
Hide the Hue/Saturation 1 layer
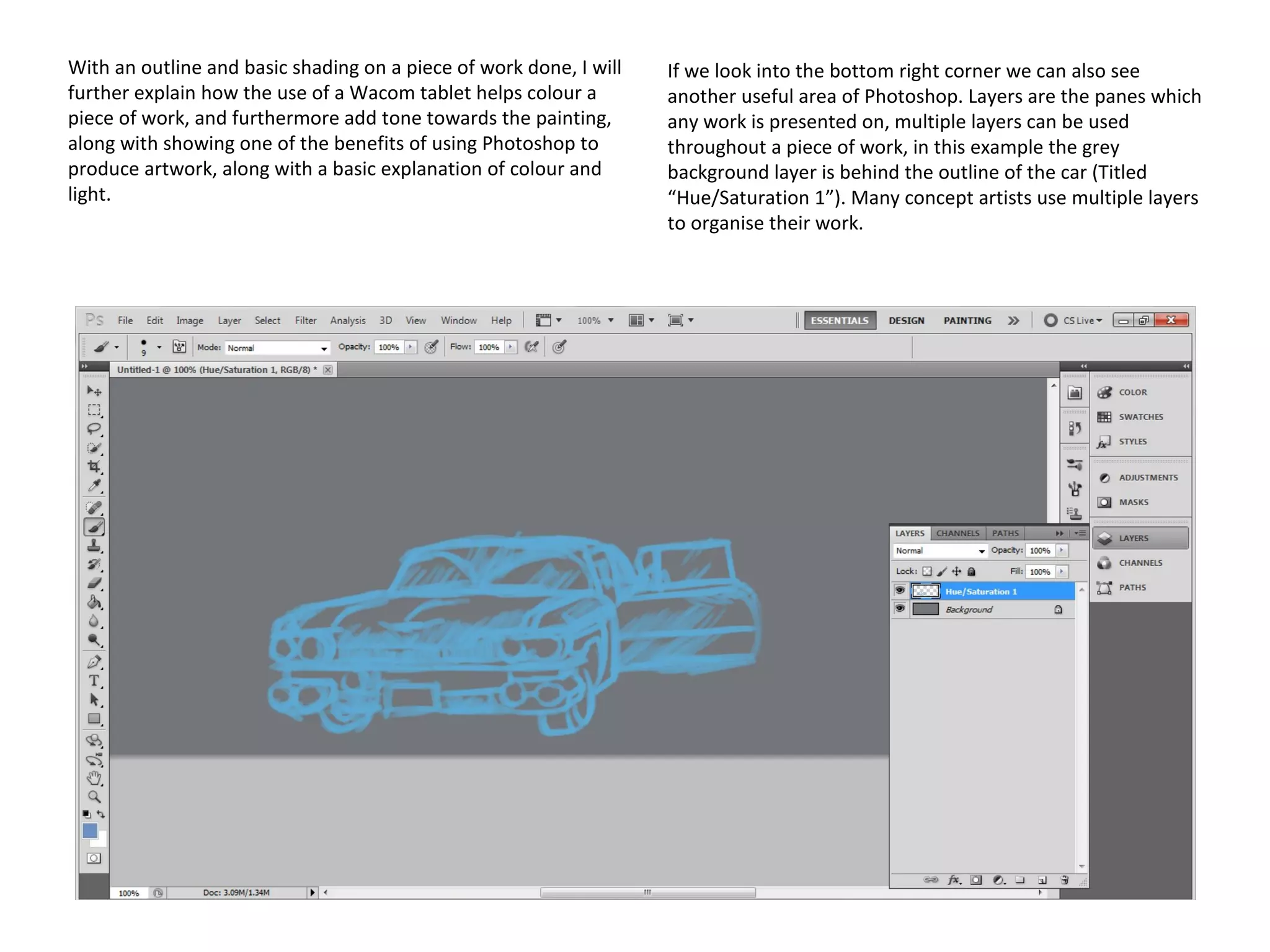point(900,591)
